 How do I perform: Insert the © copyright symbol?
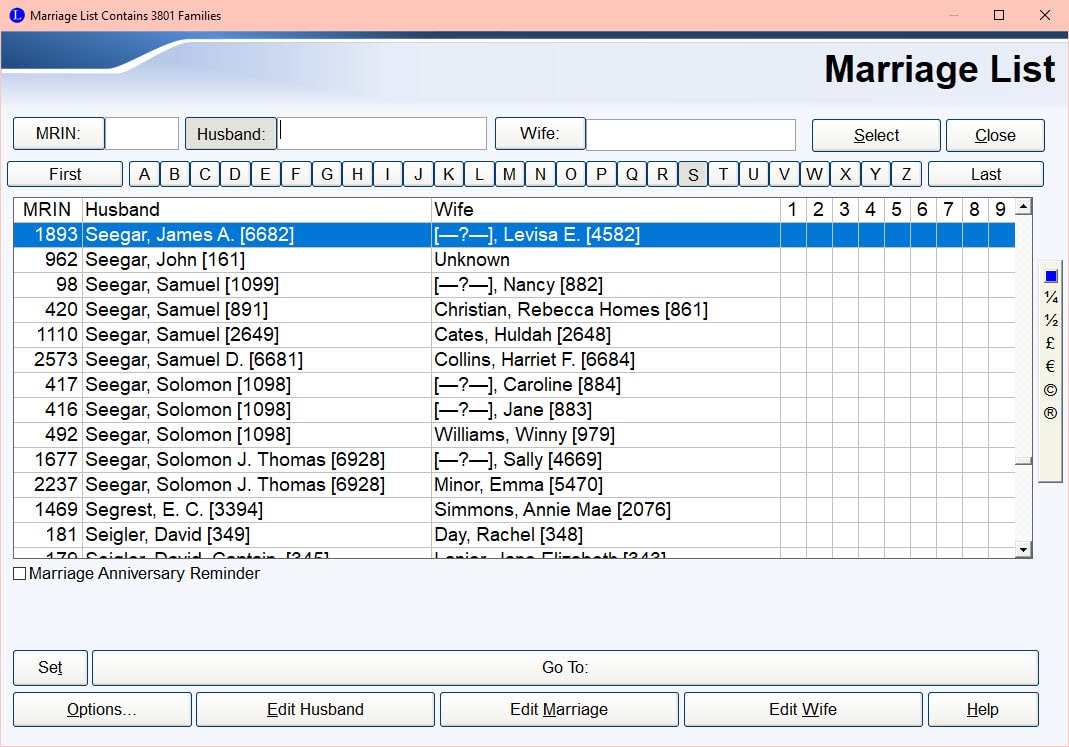coord(1050,390)
